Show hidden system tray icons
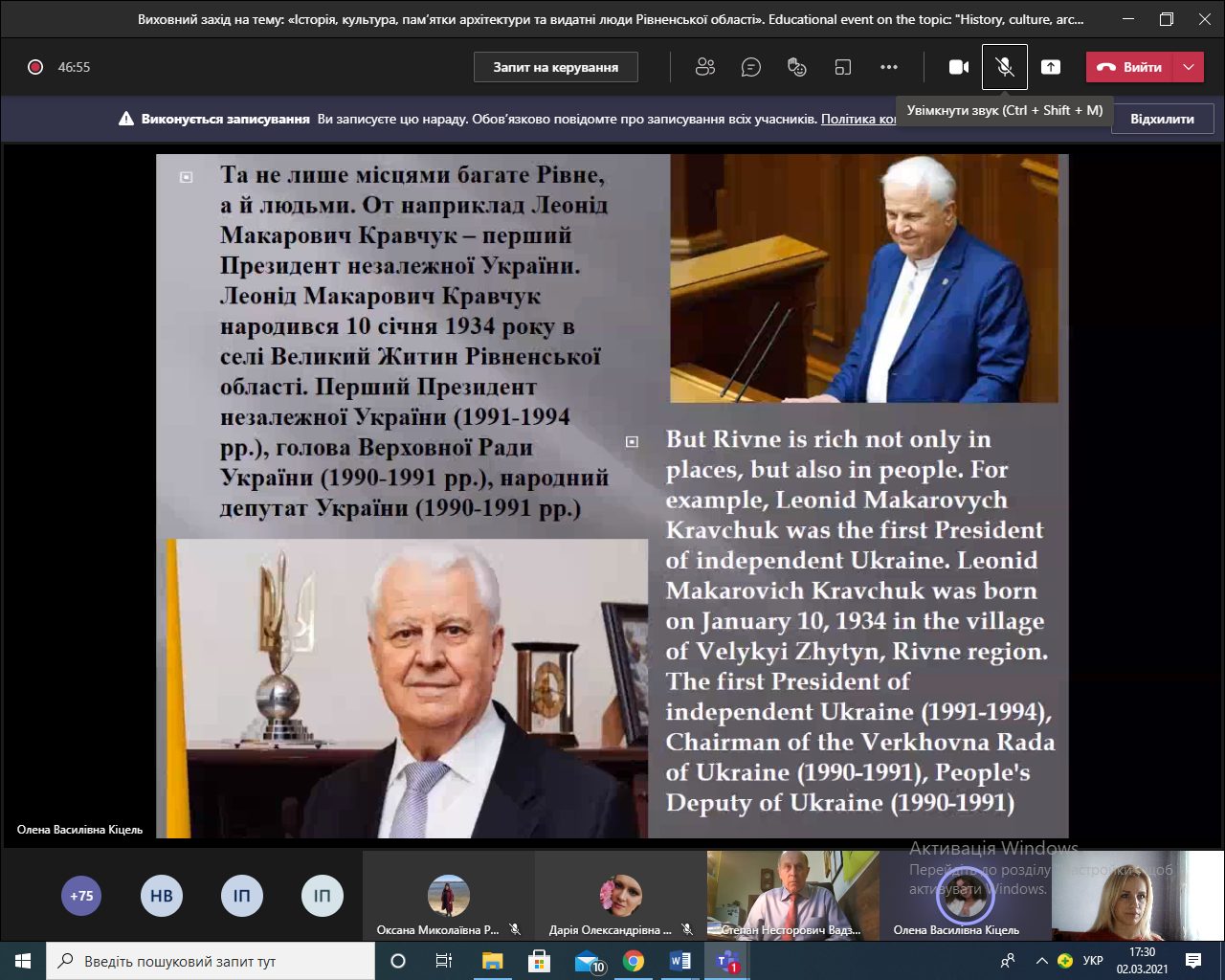This screenshot has width=1225, height=980. click(x=1041, y=961)
